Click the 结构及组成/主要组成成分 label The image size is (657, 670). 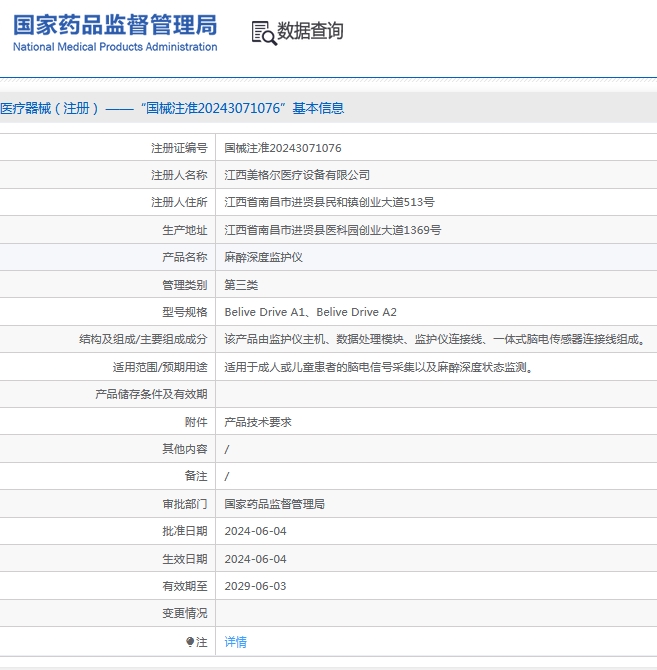[143, 339]
